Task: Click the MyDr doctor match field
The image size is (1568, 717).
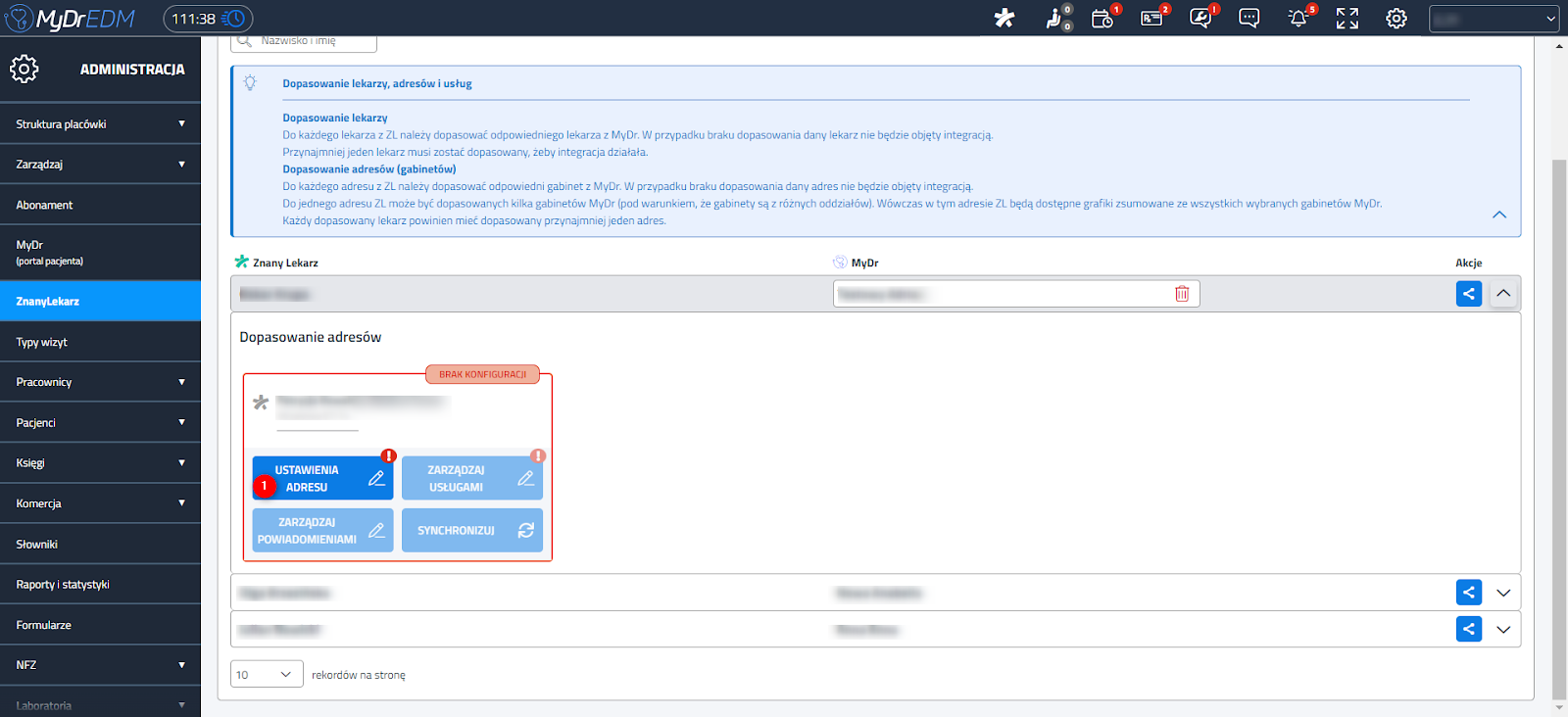Action: 1016,294
